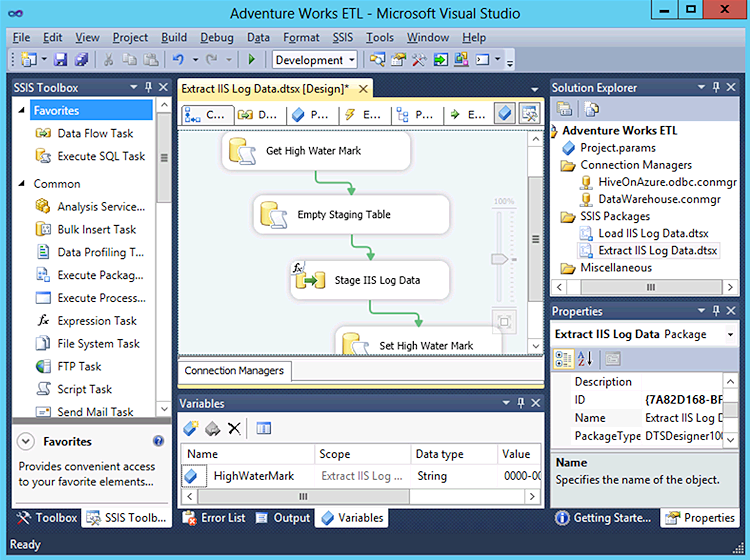Screen dimensions: 750x560
Task: Click the Delete Variable X icon
Action: pyautogui.click(x=234, y=428)
